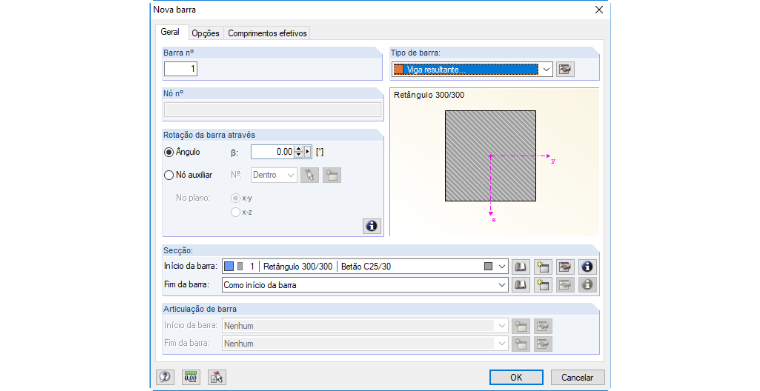Increase the β angle using the spinner
Screen dimensions: 760x391
tap(299, 149)
